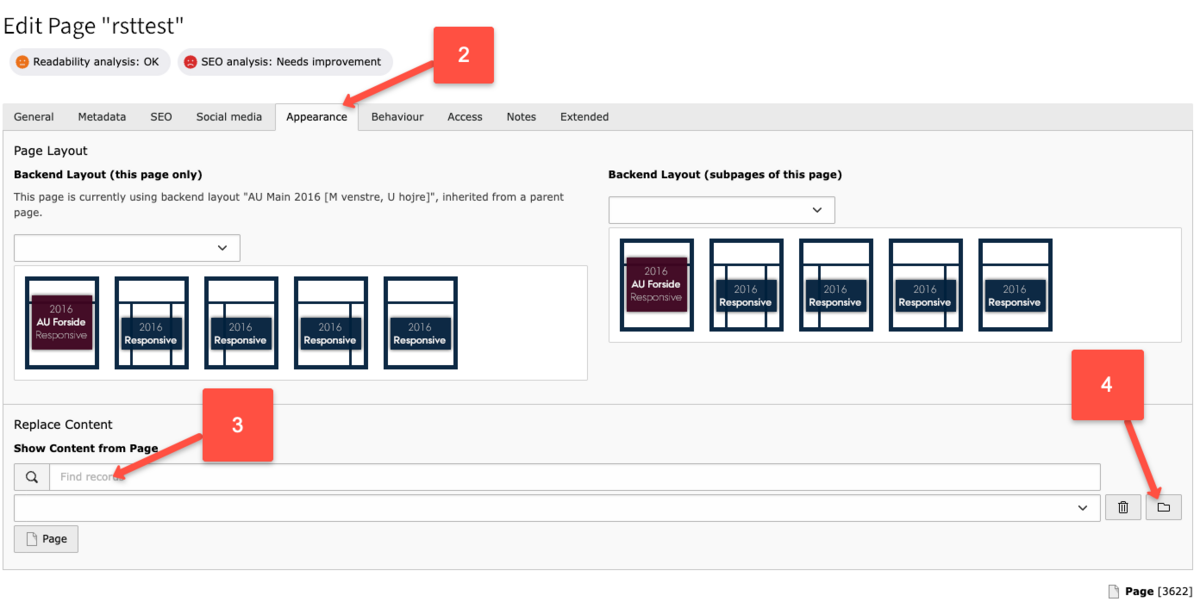
Task: Open Backend Layout (this page only) dropdown
Action: tap(127, 248)
